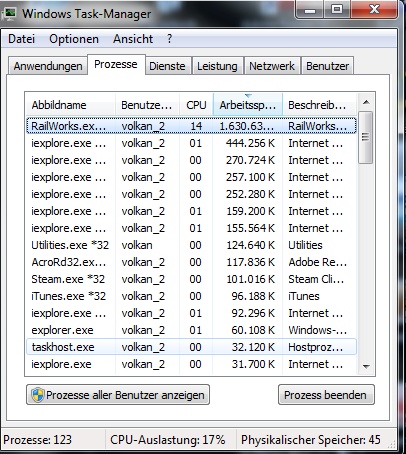Open the ? help menu
The image size is (406, 454).
(170, 39)
